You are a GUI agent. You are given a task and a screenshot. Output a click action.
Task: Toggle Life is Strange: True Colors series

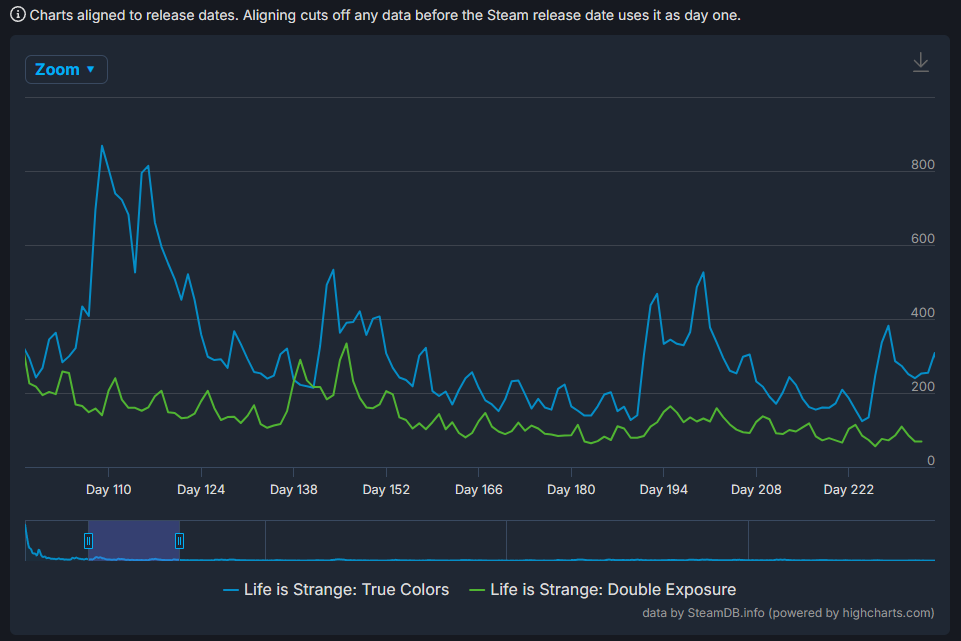336,590
